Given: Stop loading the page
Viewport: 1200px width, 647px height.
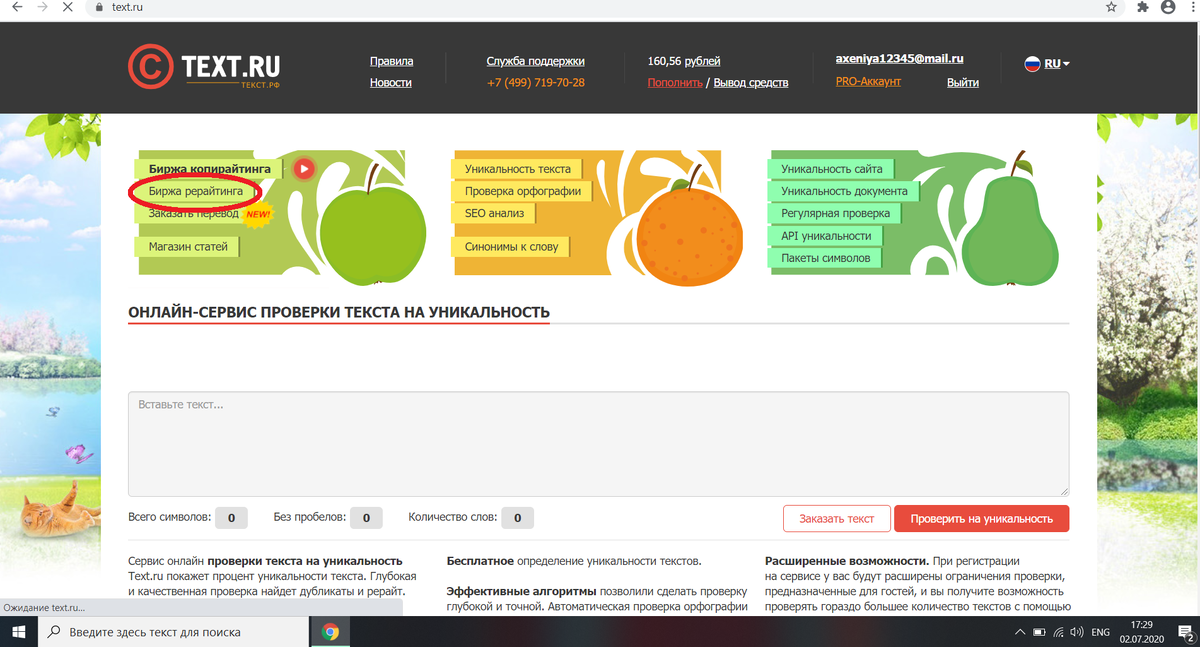Looking at the screenshot, I should (68, 6).
